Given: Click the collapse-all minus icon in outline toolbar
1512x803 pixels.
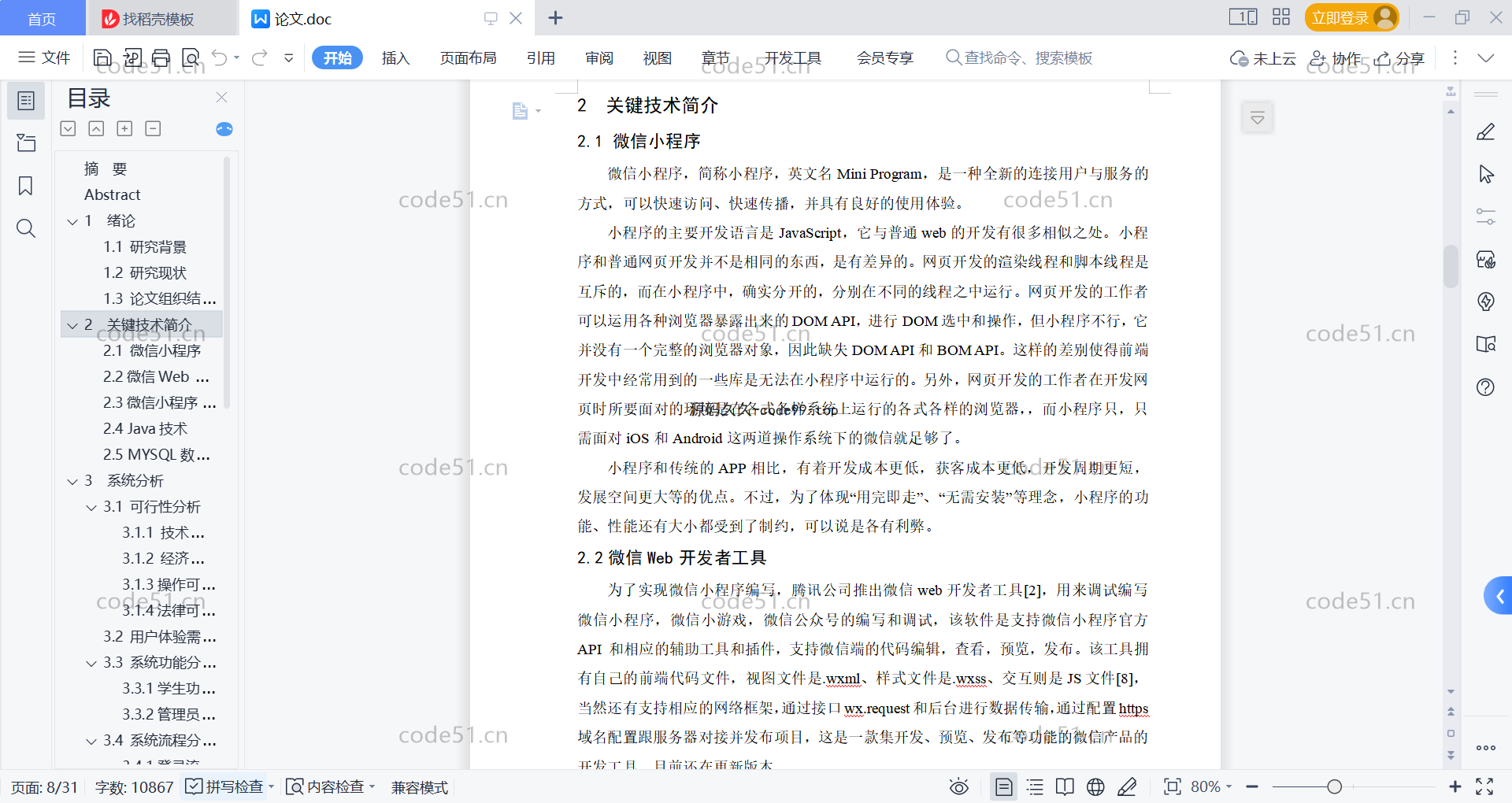Looking at the screenshot, I should click(x=153, y=128).
